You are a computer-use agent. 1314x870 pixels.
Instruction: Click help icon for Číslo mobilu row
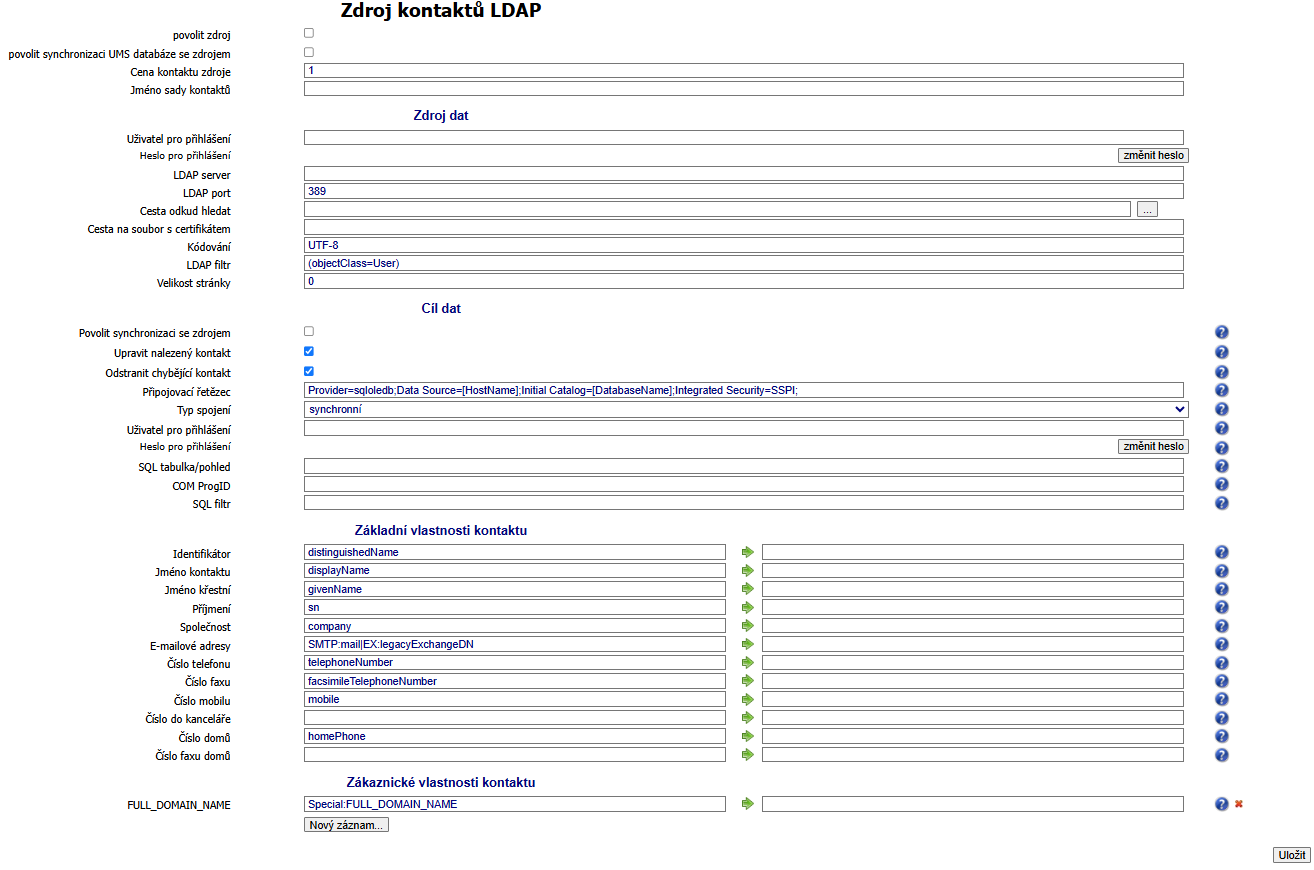(x=1221, y=700)
